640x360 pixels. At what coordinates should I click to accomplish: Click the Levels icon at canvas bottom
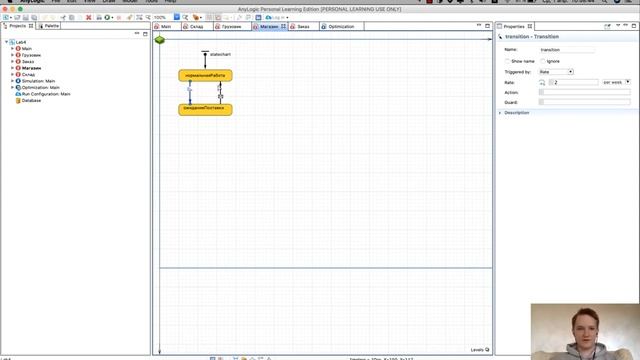coord(487,350)
